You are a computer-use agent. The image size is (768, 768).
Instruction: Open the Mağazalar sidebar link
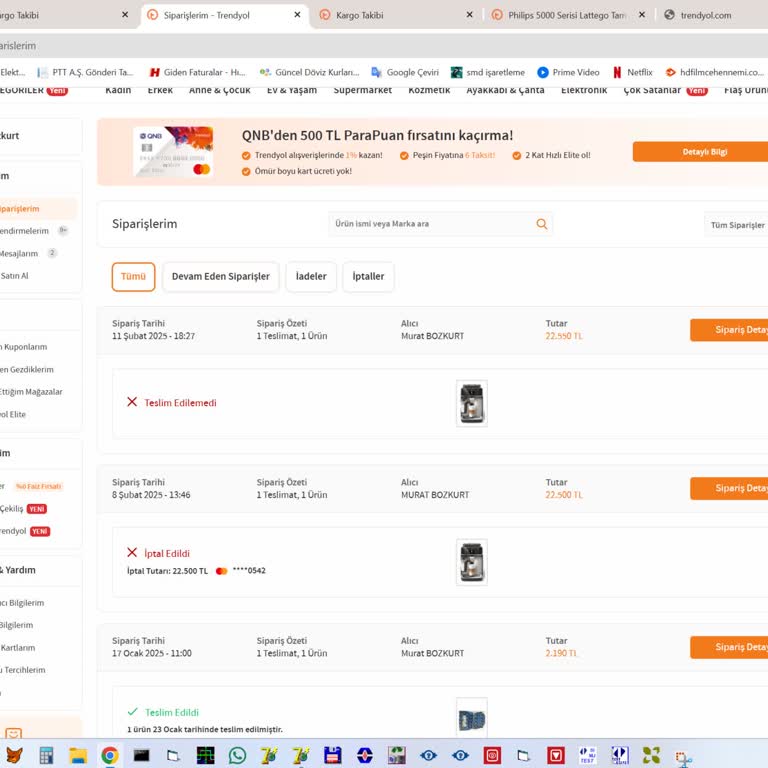pyautogui.click(x=31, y=392)
